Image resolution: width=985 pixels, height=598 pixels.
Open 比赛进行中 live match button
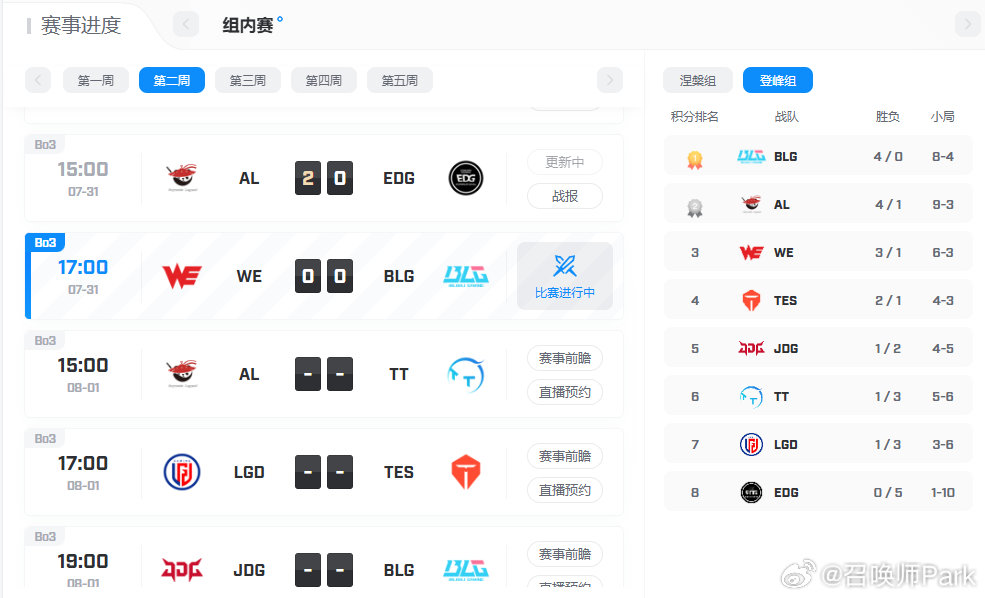(565, 276)
